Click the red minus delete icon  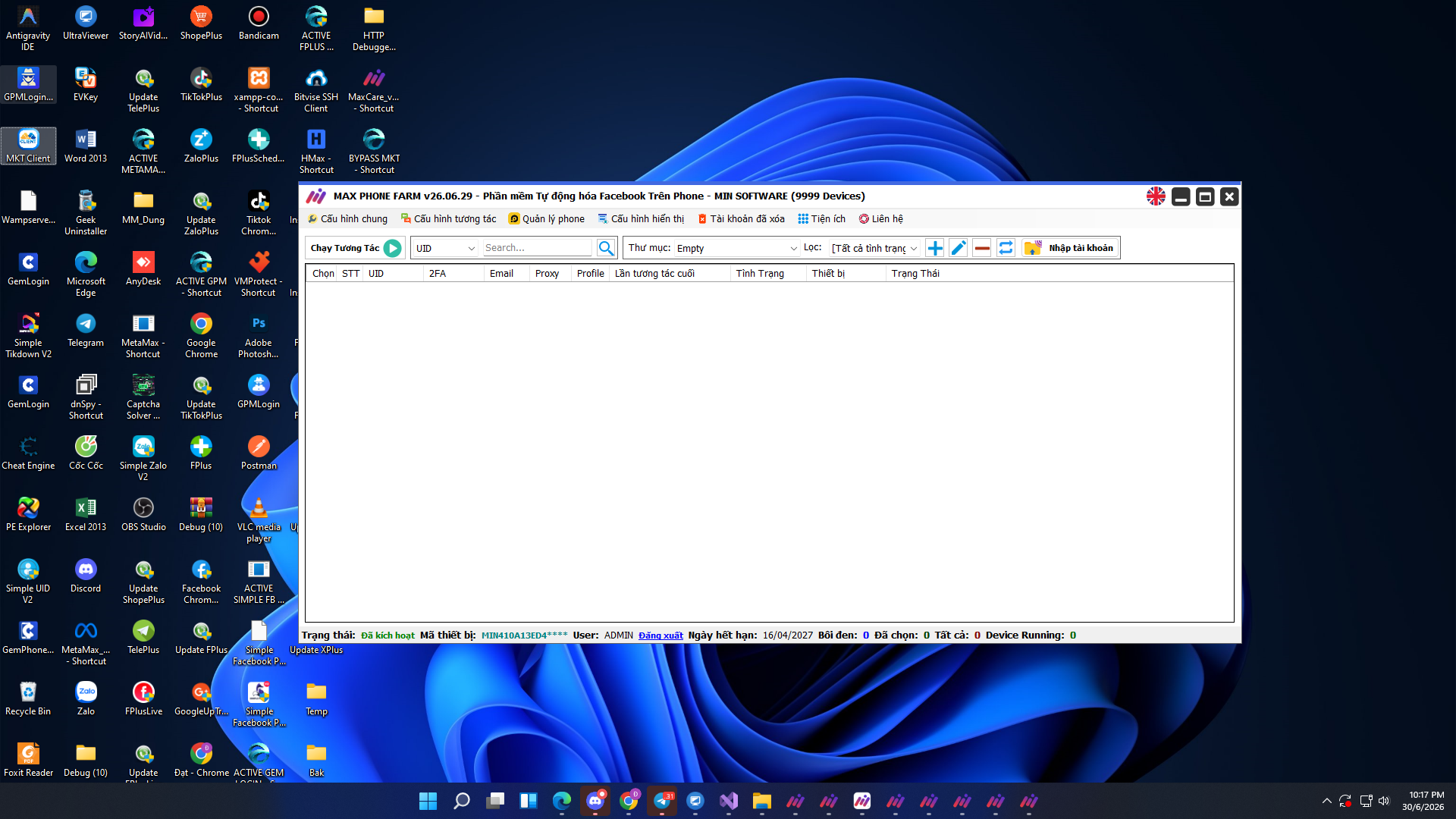(982, 248)
